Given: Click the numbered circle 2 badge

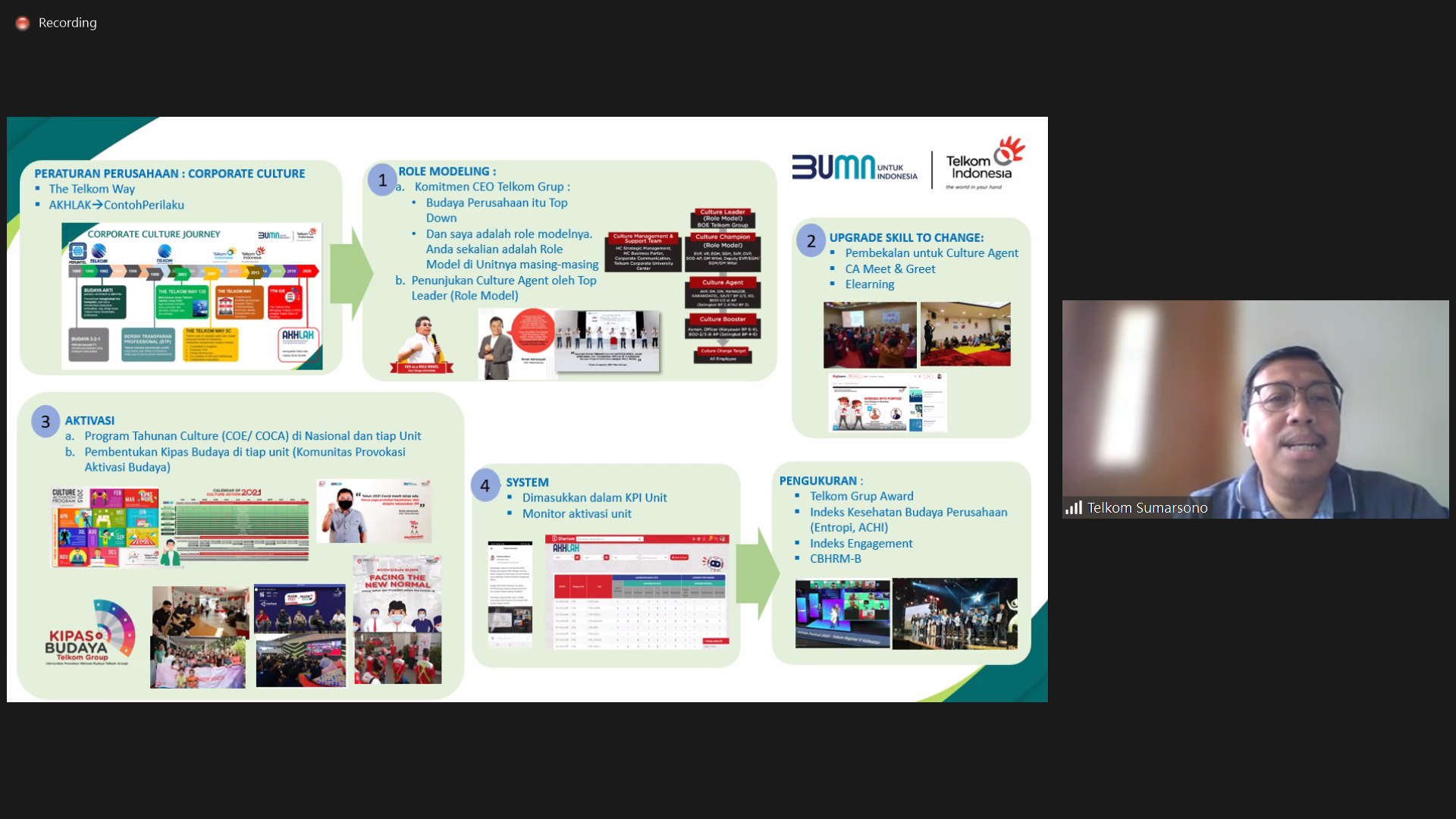Looking at the screenshot, I should point(811,241).
